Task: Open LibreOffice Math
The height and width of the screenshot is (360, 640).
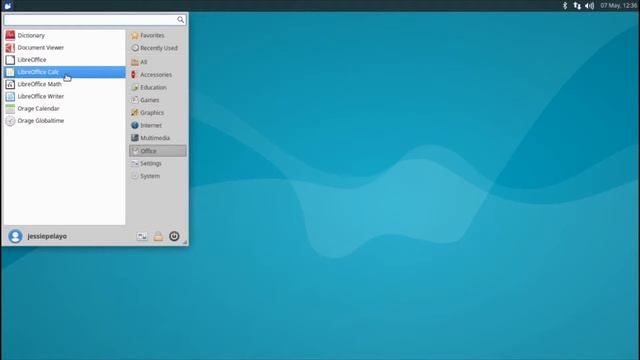Action: [64, 84]
